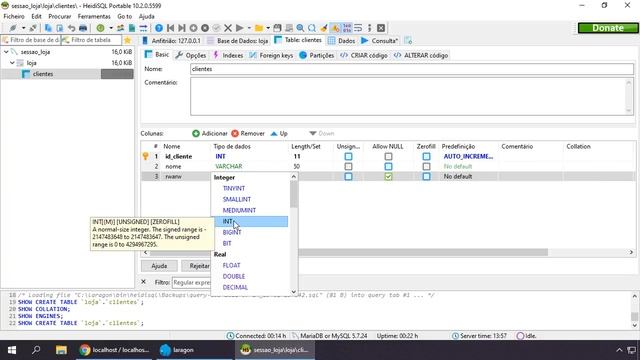Go to first row toolbar icon
640x360 pixels.
point(171,28)
